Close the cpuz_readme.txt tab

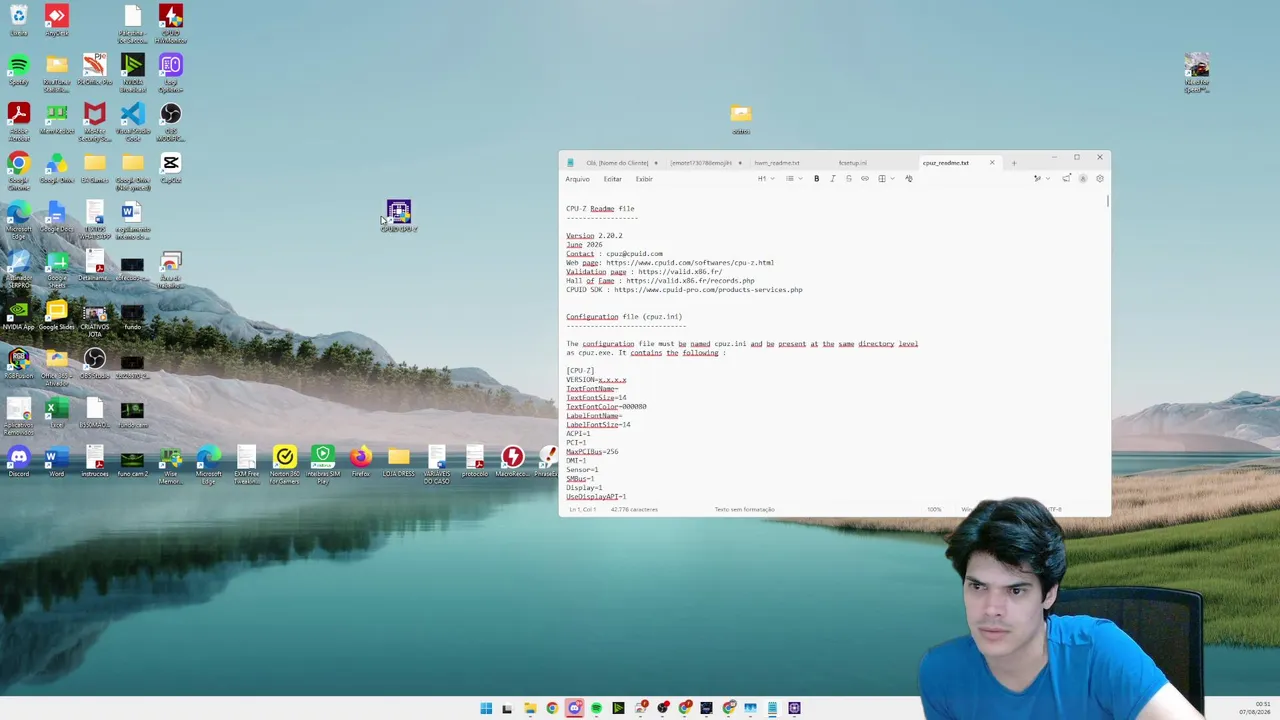[x=992, y=163]
